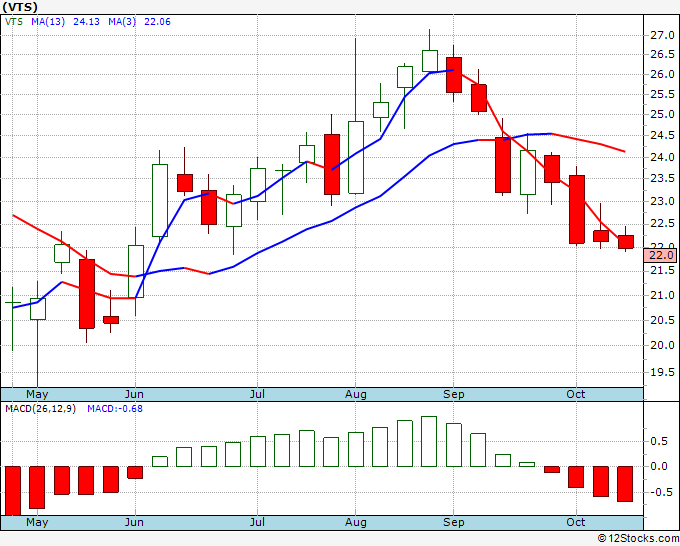Select the green VTS legend label
The width and height of the screenshot is (680, 546).
(x=14, y=22)
